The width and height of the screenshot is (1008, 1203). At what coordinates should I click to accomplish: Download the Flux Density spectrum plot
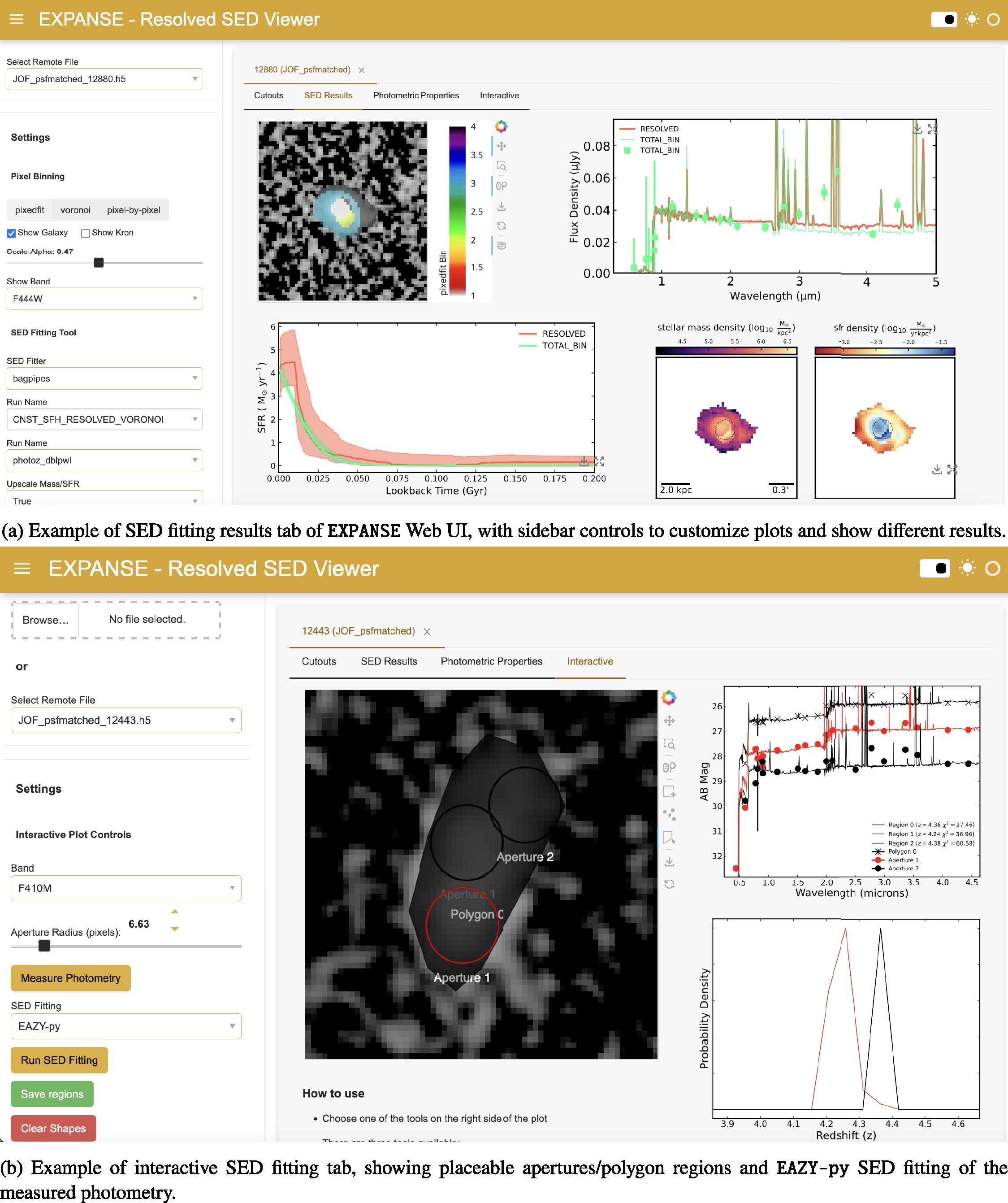917,130
